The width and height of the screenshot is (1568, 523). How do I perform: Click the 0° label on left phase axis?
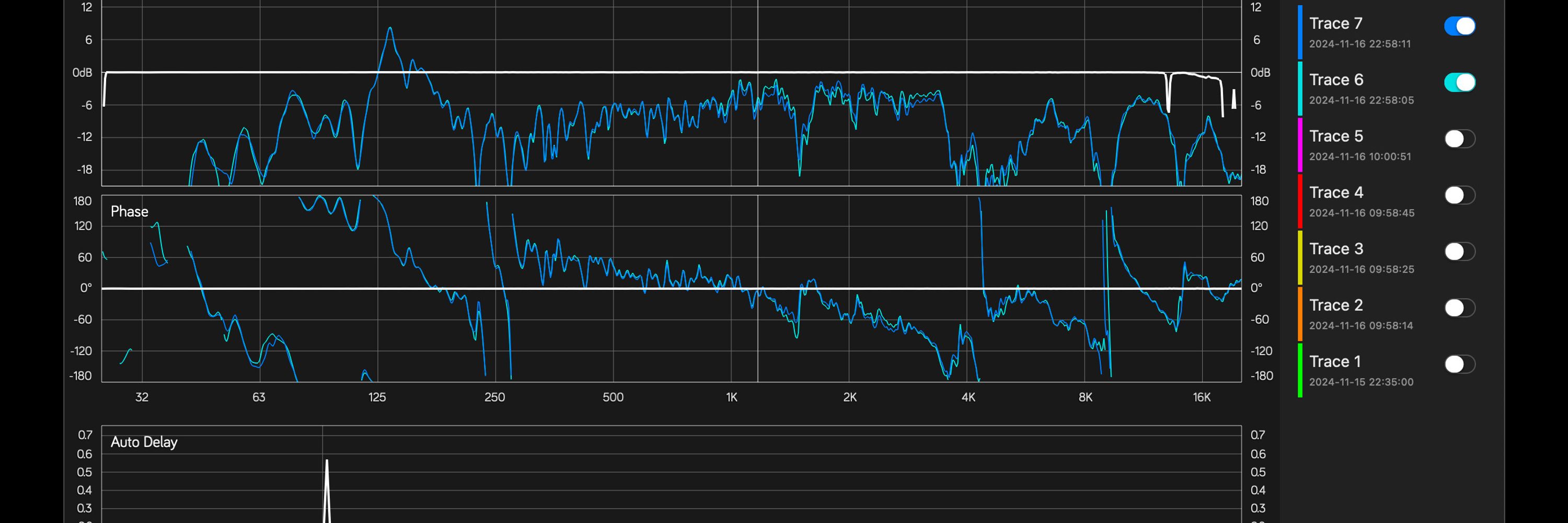(x=86, y=288)
